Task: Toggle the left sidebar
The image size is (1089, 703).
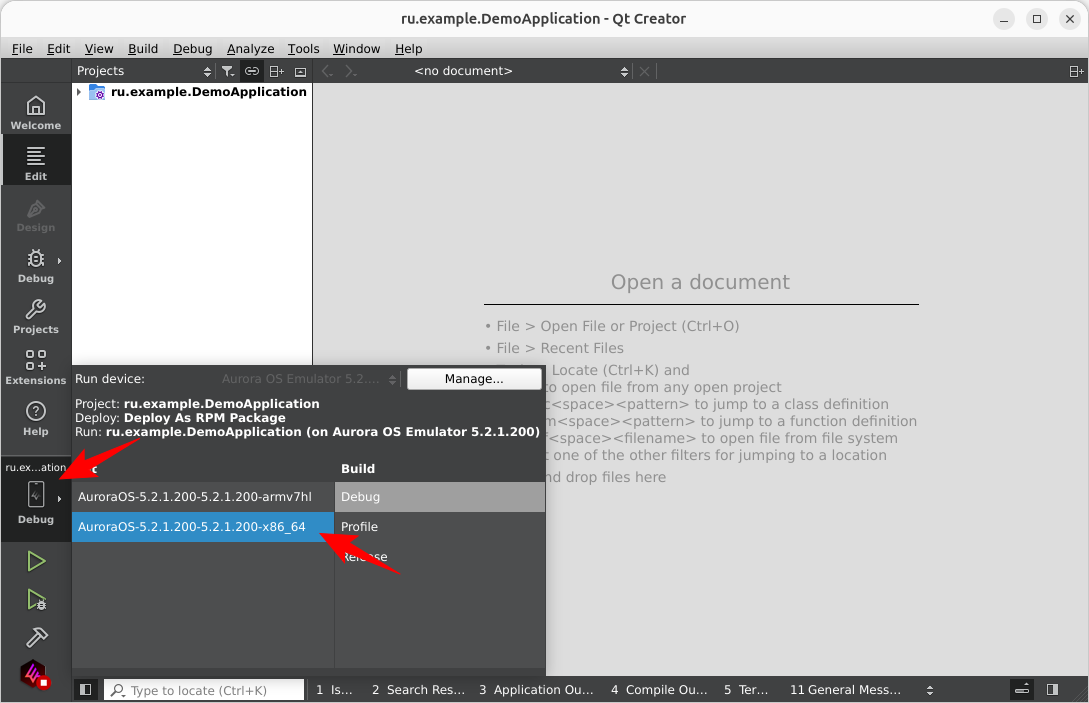Action: click(85, 689)
